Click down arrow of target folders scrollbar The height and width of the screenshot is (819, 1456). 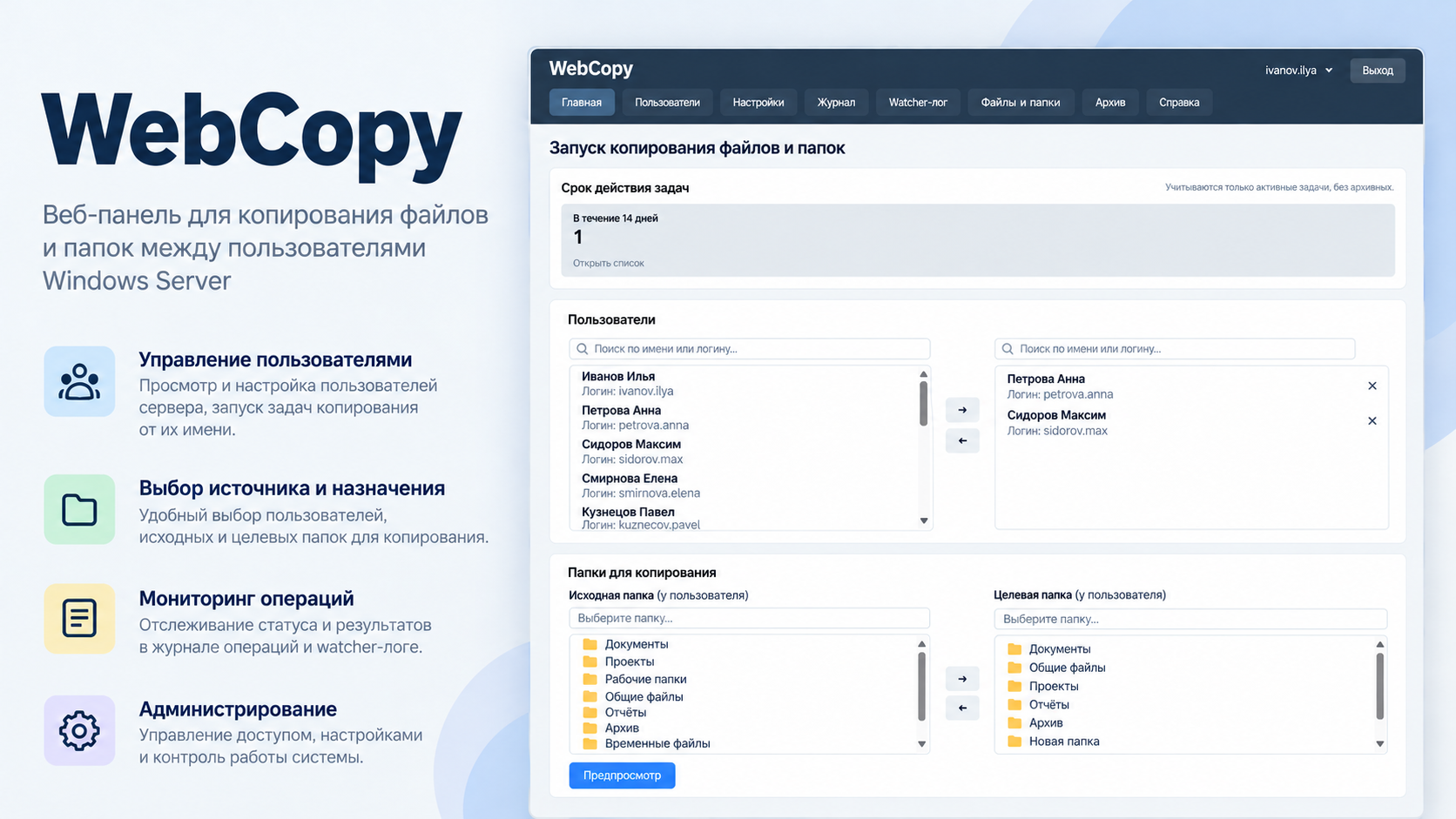click(1379, 744)
